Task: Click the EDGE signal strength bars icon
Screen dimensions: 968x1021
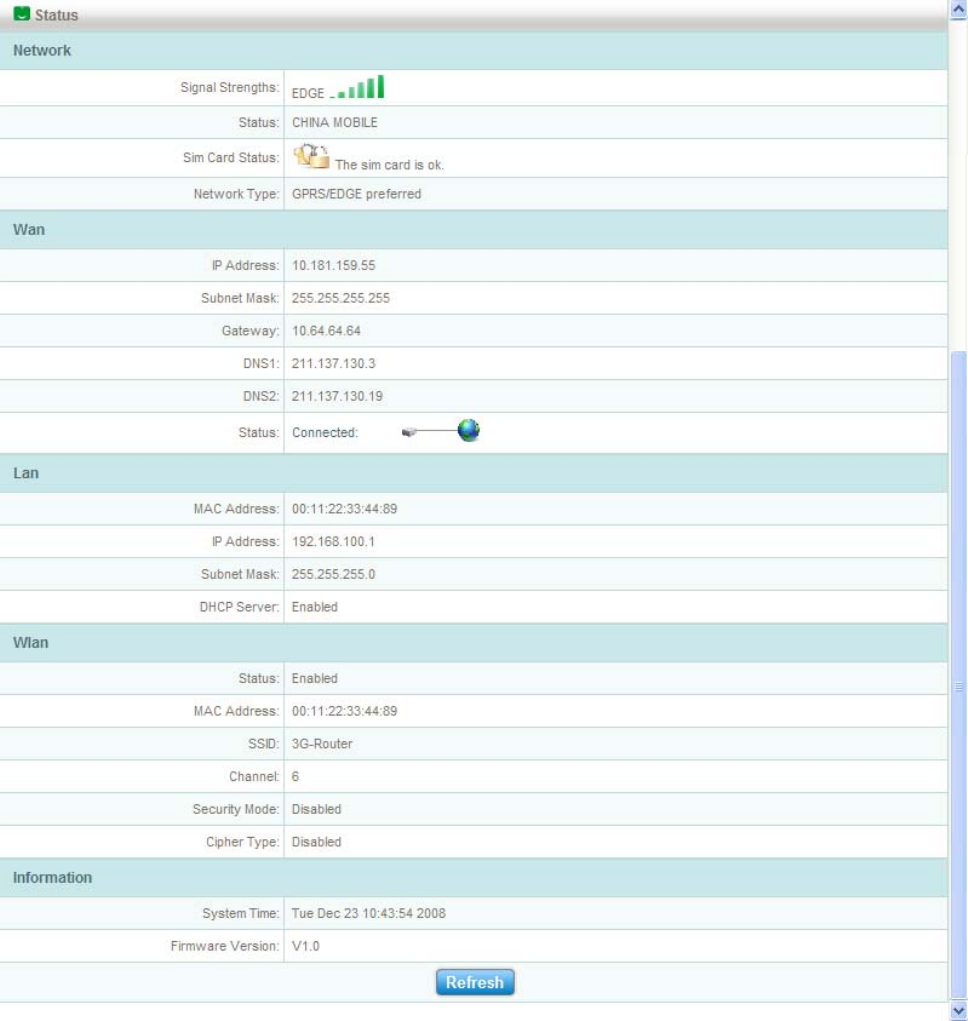Action: (x=357, y=87)
